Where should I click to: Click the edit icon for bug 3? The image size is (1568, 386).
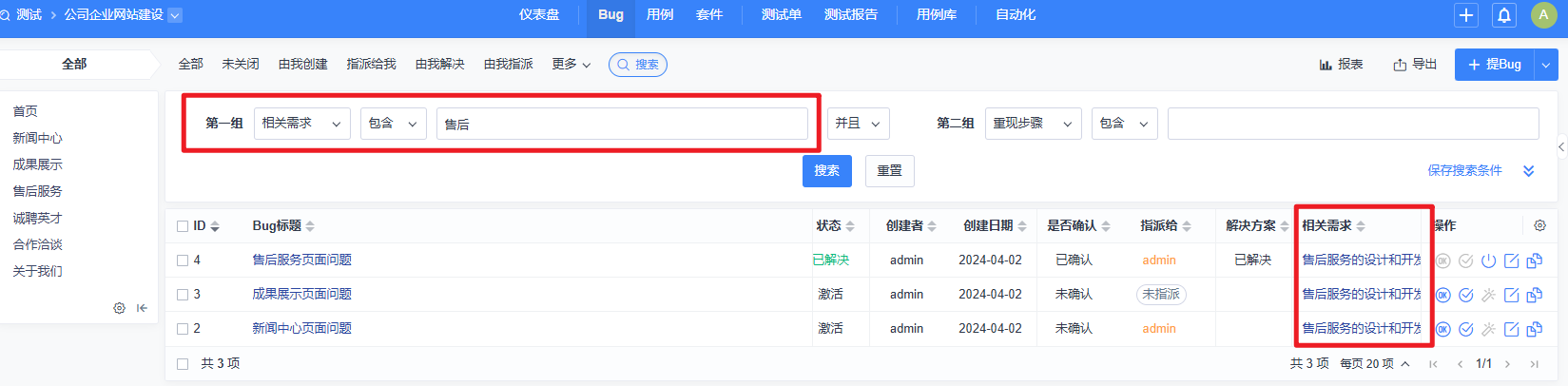click(x=1511, y=295)
